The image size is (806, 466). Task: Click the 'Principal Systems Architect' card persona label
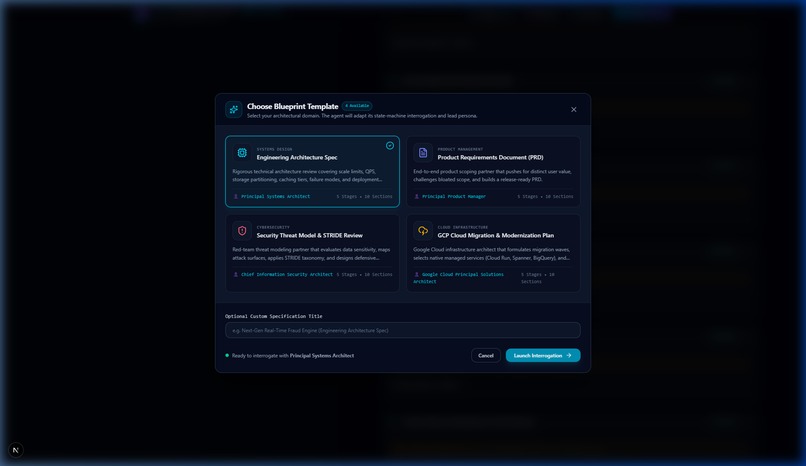coord(276,196)
